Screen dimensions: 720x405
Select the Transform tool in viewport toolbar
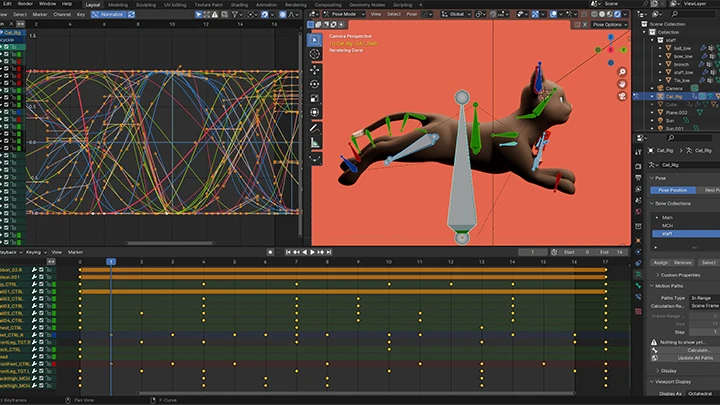coord(315,112)
